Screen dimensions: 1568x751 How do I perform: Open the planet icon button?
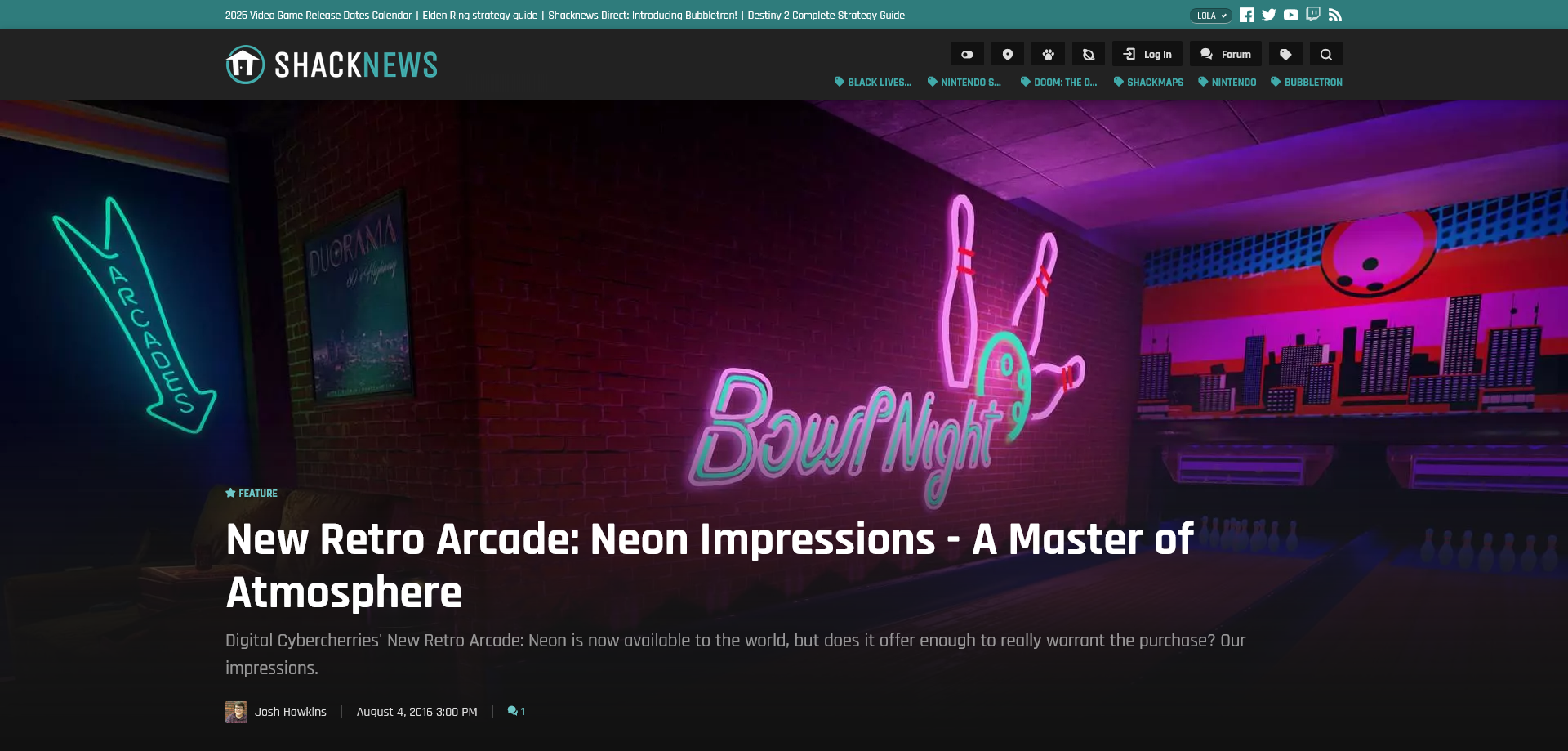(1089, 54)
